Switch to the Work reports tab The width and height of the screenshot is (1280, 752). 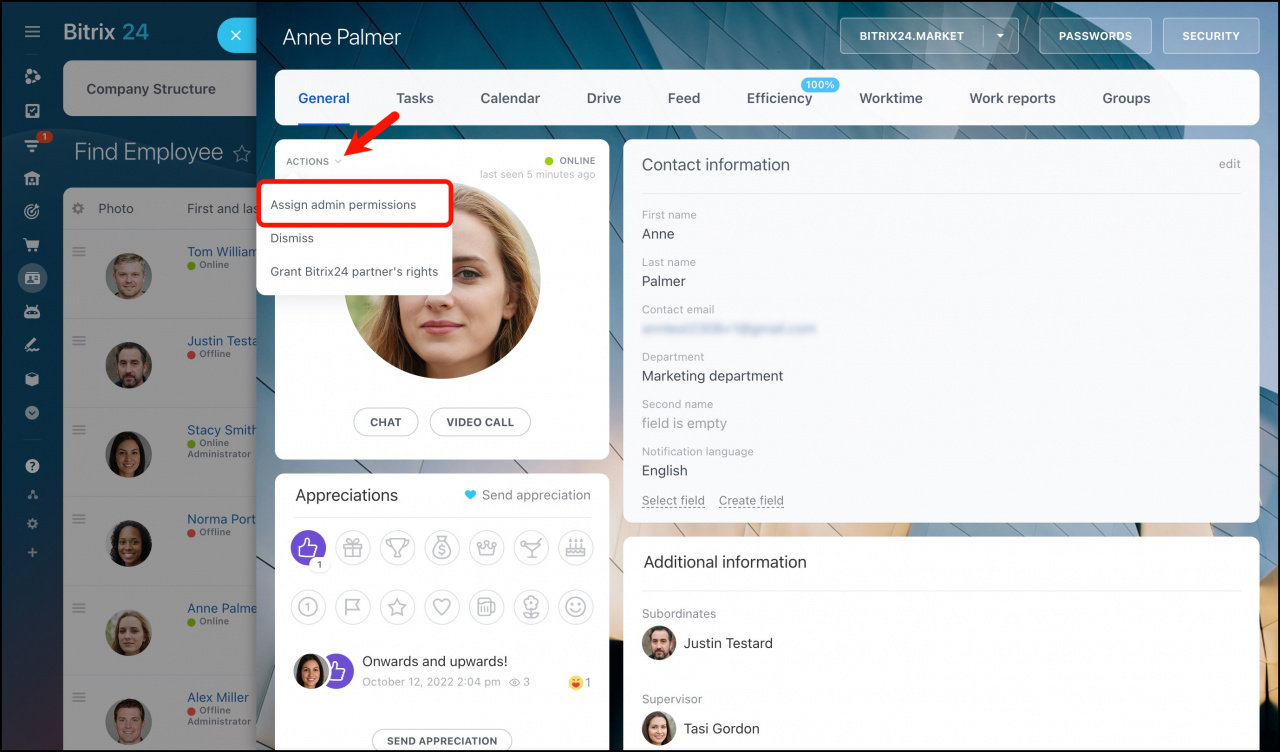point(1012,98)
